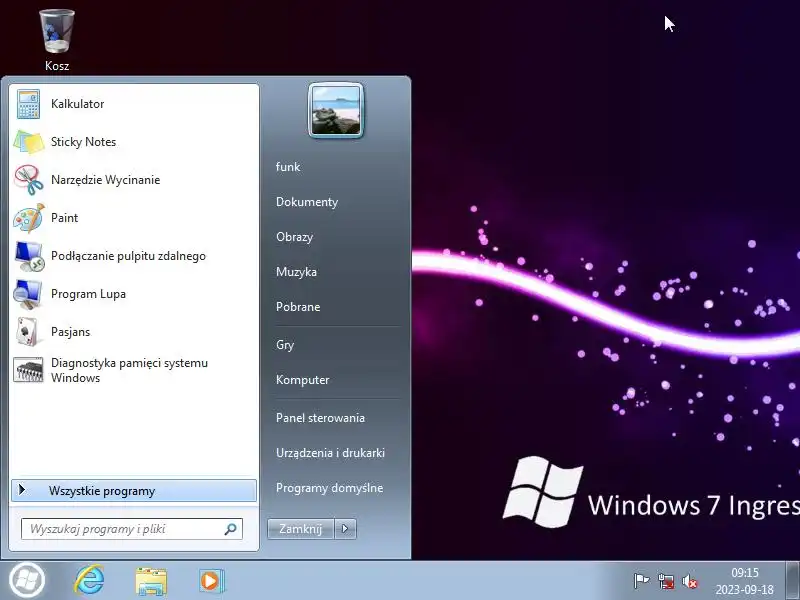Click the Program Lupa magnifier icon

click(x=28, y=294)
